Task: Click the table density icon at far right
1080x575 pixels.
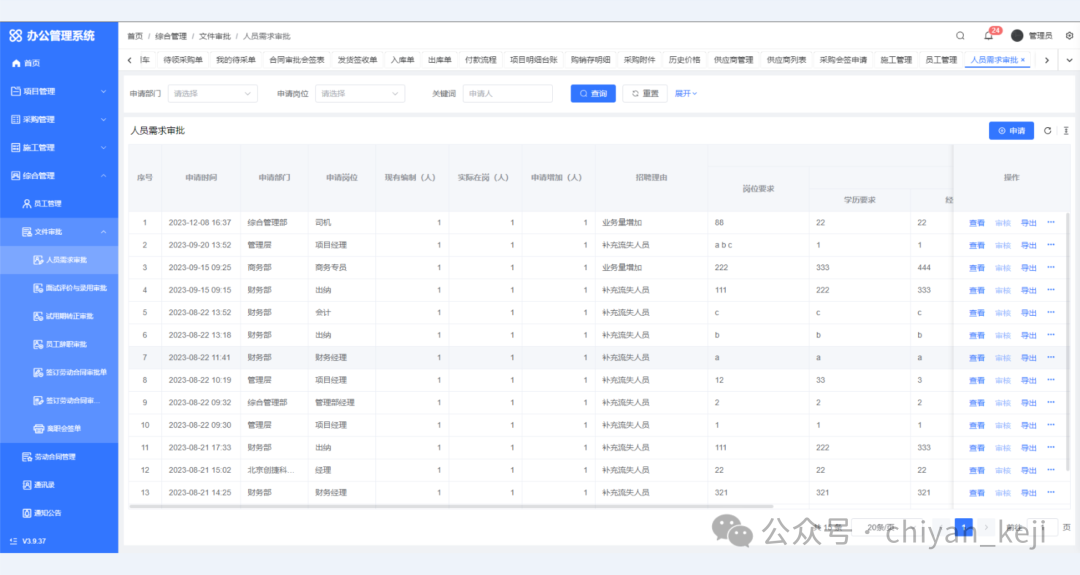Action: pyautogui.click(x=1066, y=131)
